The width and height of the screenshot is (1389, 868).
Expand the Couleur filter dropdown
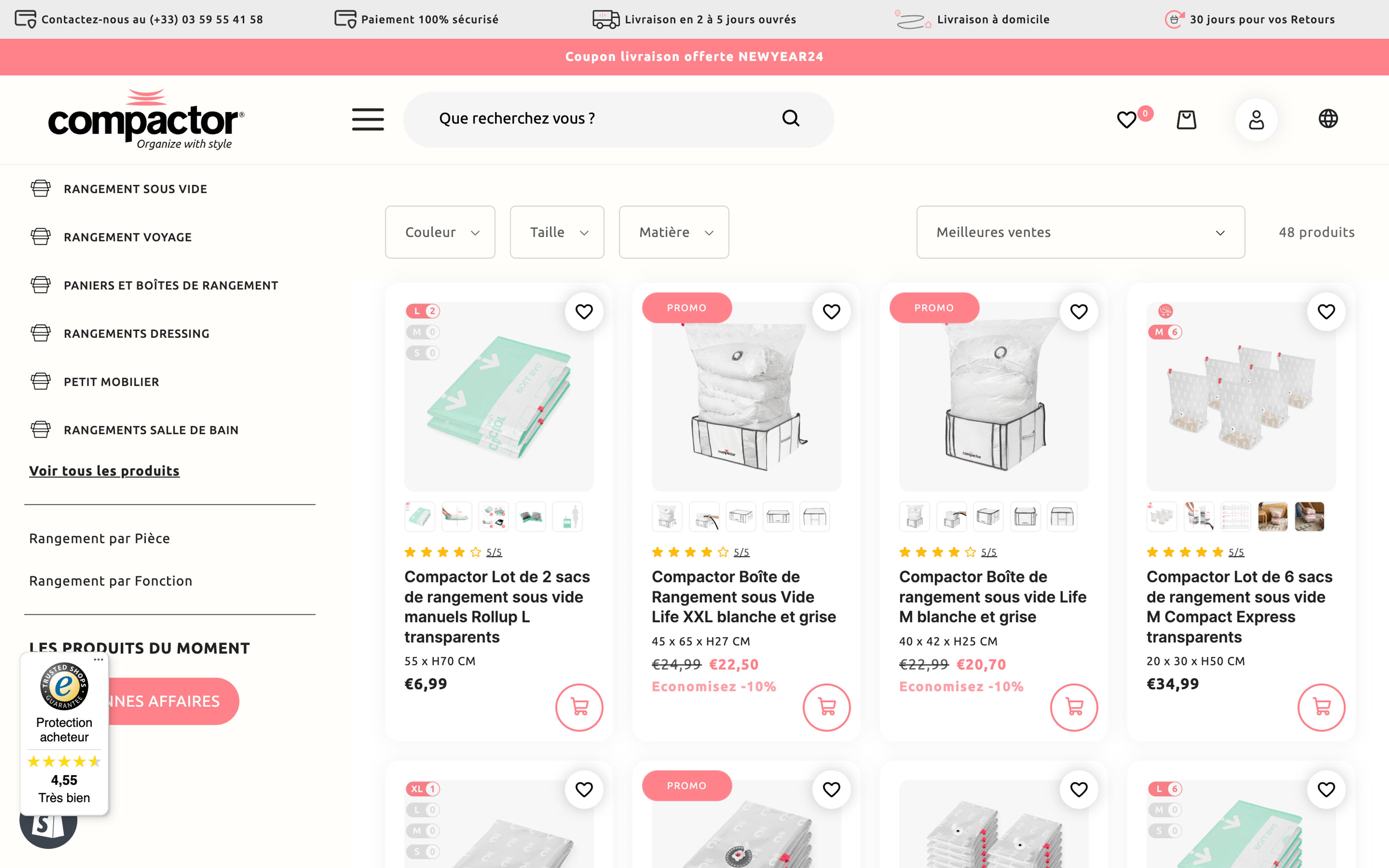440,232
